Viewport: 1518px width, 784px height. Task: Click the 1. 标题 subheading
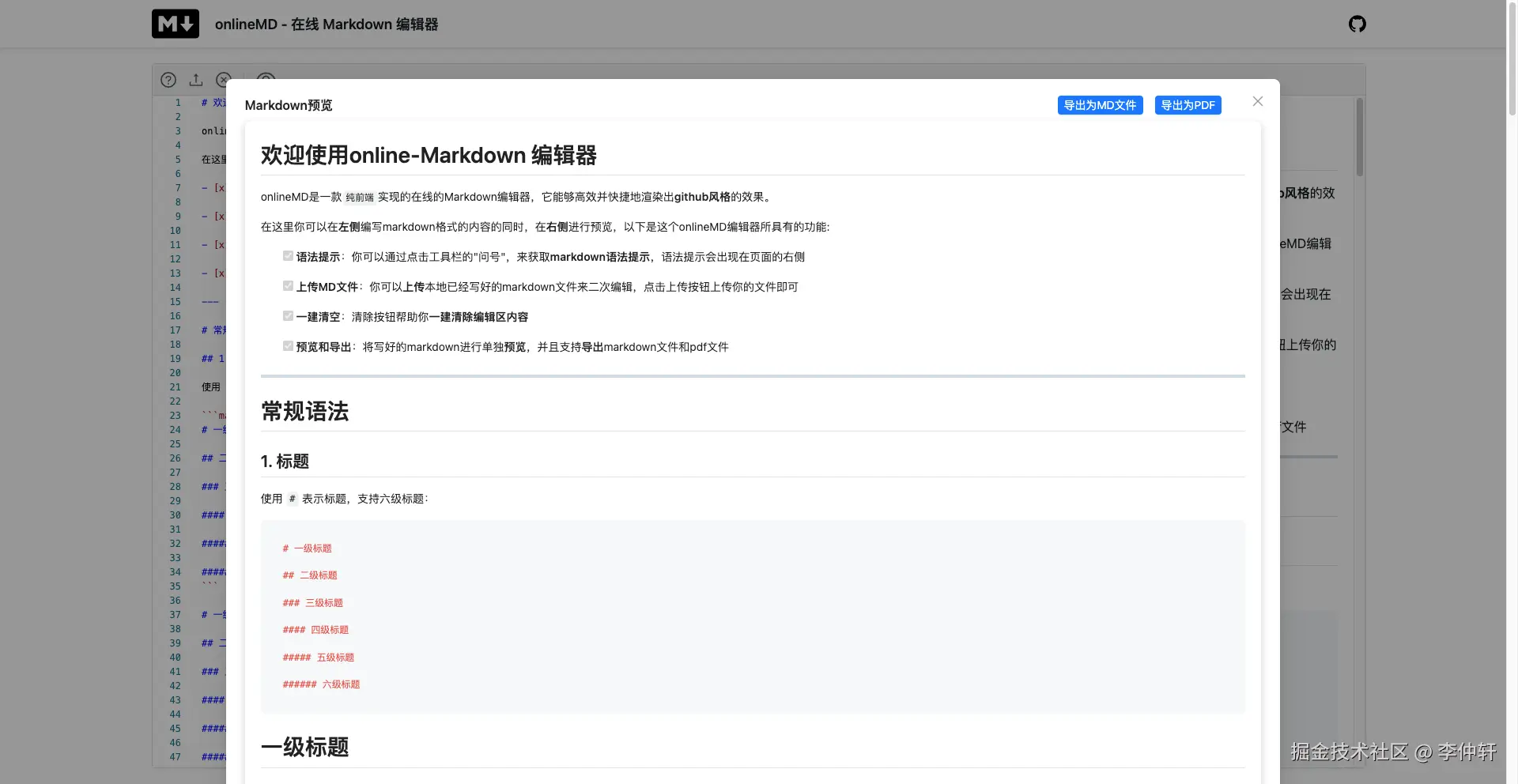(x=285, y=461)
